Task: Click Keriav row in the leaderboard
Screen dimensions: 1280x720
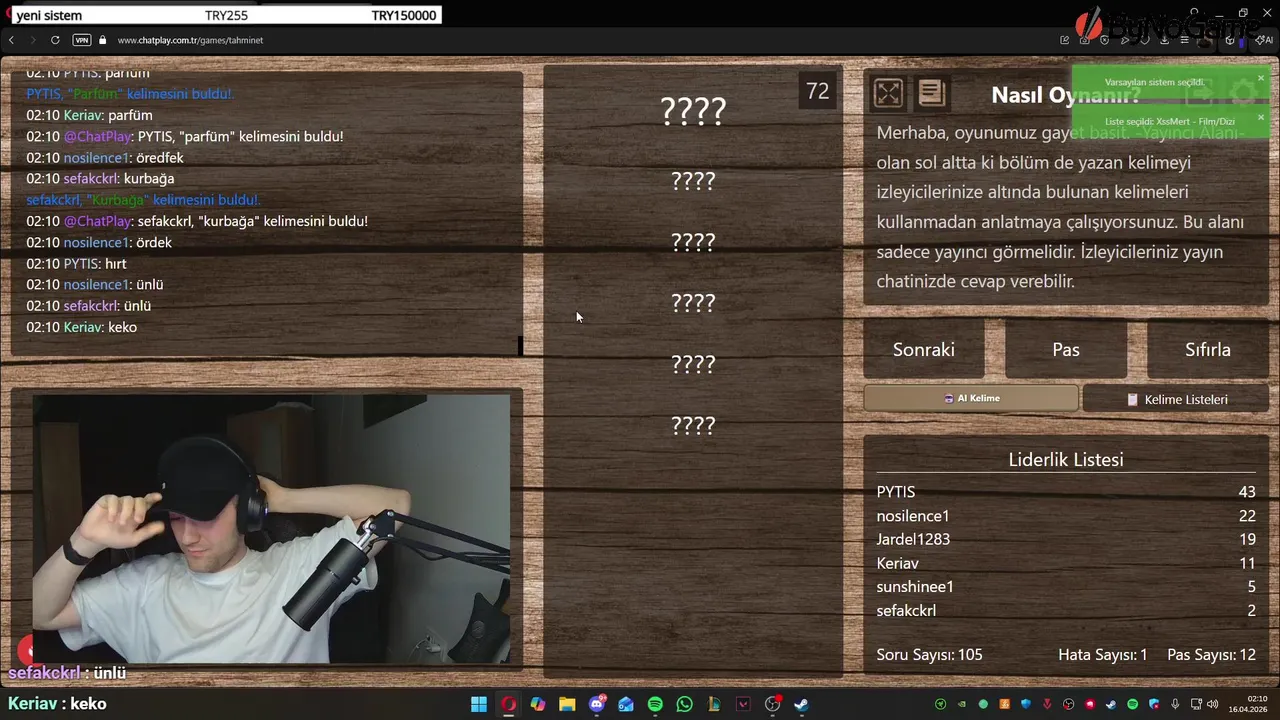Action: click(1066, 563)
